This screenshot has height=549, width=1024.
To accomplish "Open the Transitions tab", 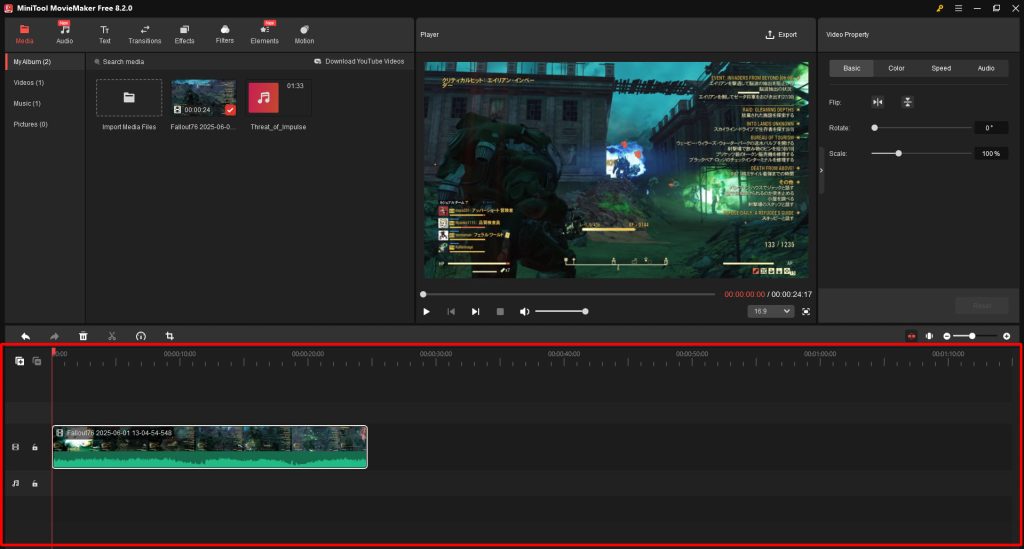I will (144, 34).
